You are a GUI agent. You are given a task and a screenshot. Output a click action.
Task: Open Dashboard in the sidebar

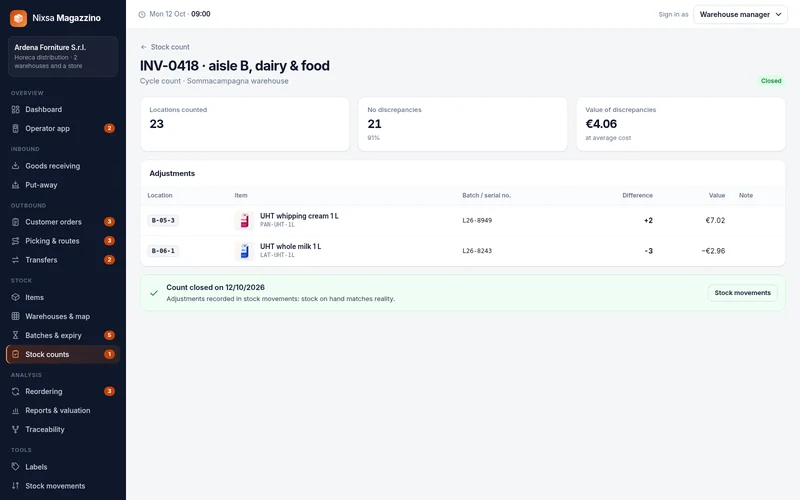tap(63, 110)
